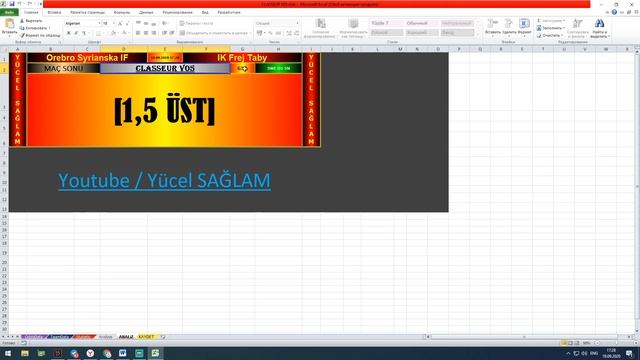
Task: Switch to the Вставка (Insert) ribbon tab
Action: (x=54, y=12)
